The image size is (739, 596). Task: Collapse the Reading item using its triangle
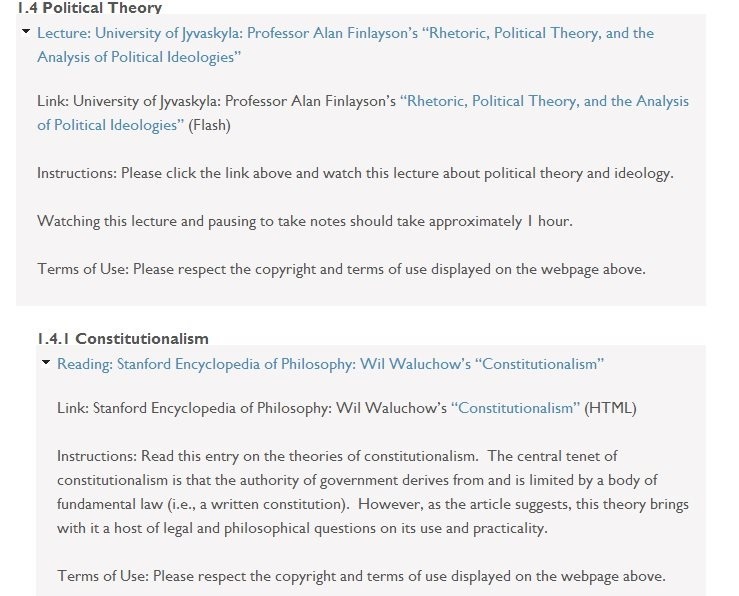click(46, 363)
